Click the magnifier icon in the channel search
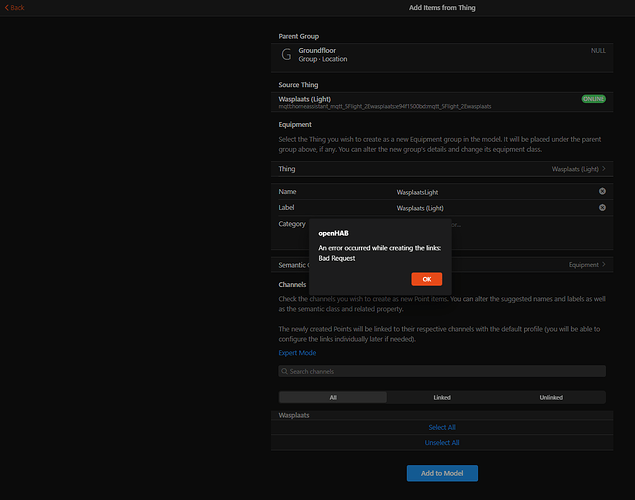 click(285, 372)
